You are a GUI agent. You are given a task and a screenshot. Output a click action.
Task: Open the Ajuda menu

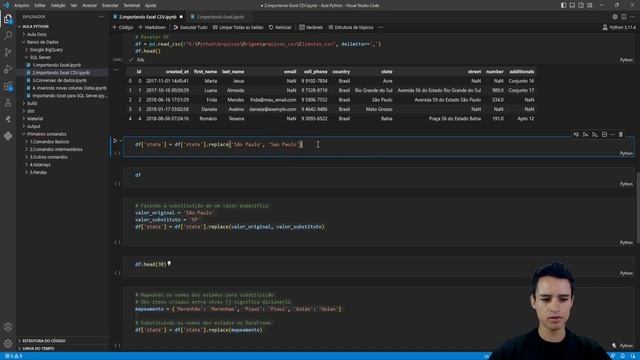pyautogui.click(x=150, y=5)
